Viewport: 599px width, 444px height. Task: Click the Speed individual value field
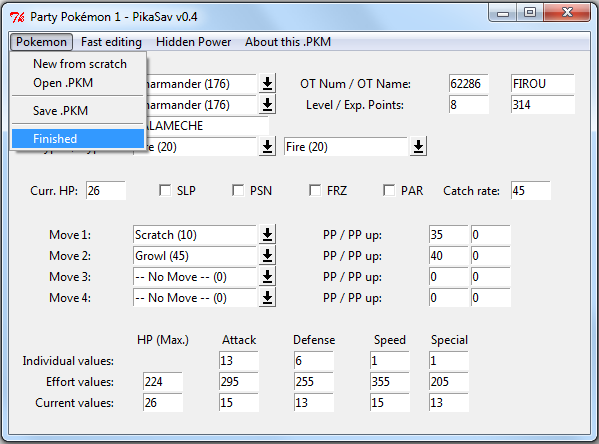click(390, 361)
